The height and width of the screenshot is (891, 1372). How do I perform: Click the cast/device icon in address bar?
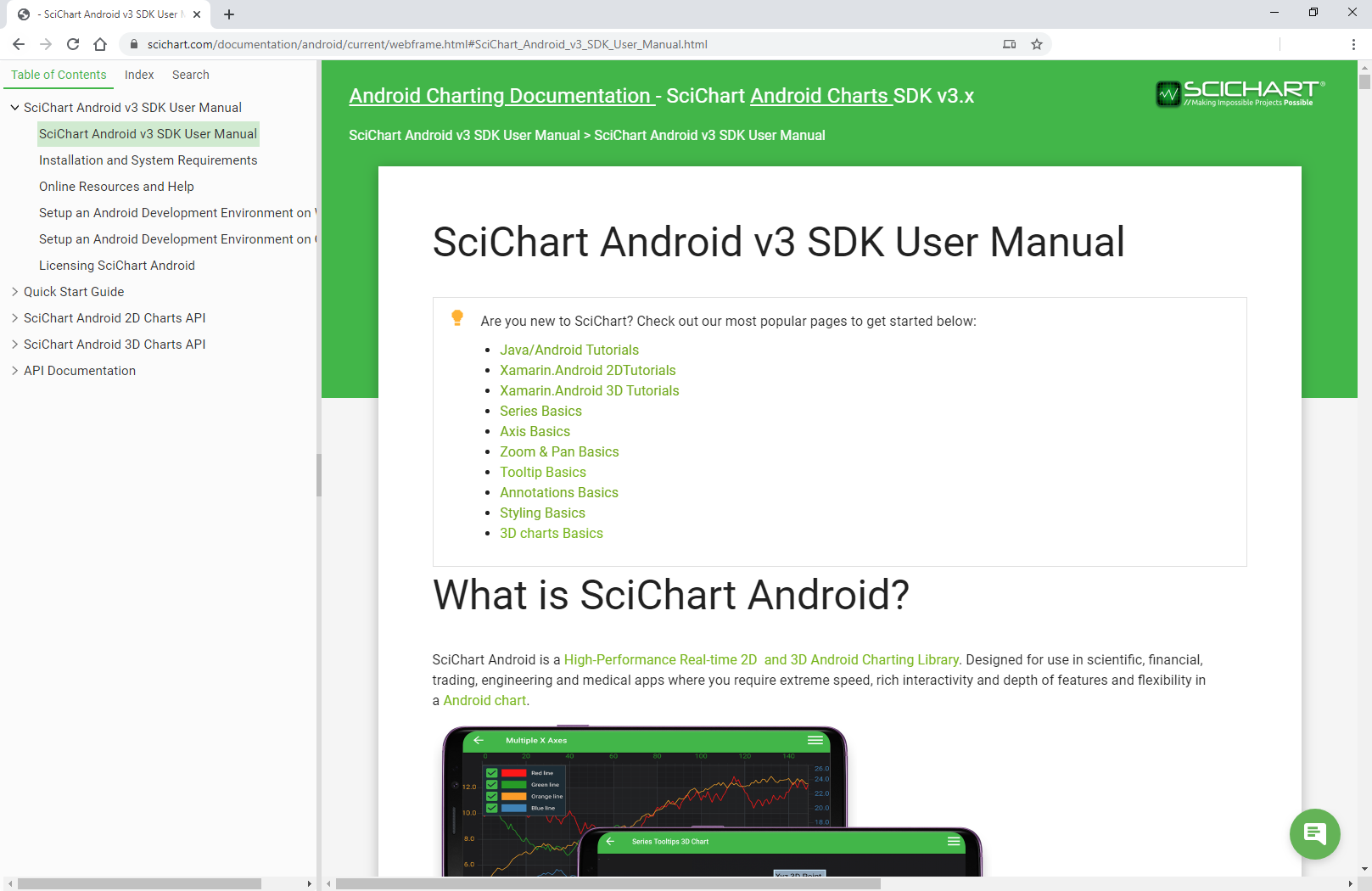click(x=1010, y=44)
